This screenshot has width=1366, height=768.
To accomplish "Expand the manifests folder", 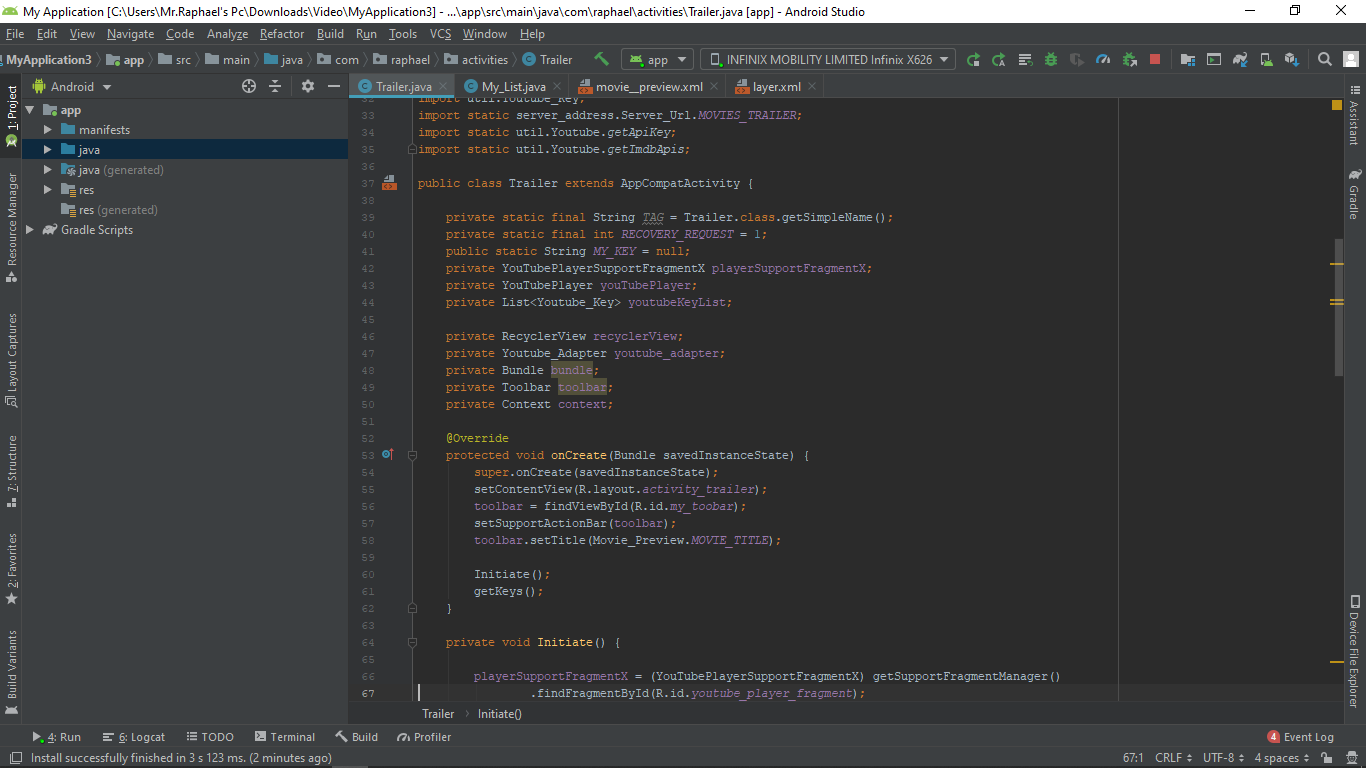I will point(47,130).
